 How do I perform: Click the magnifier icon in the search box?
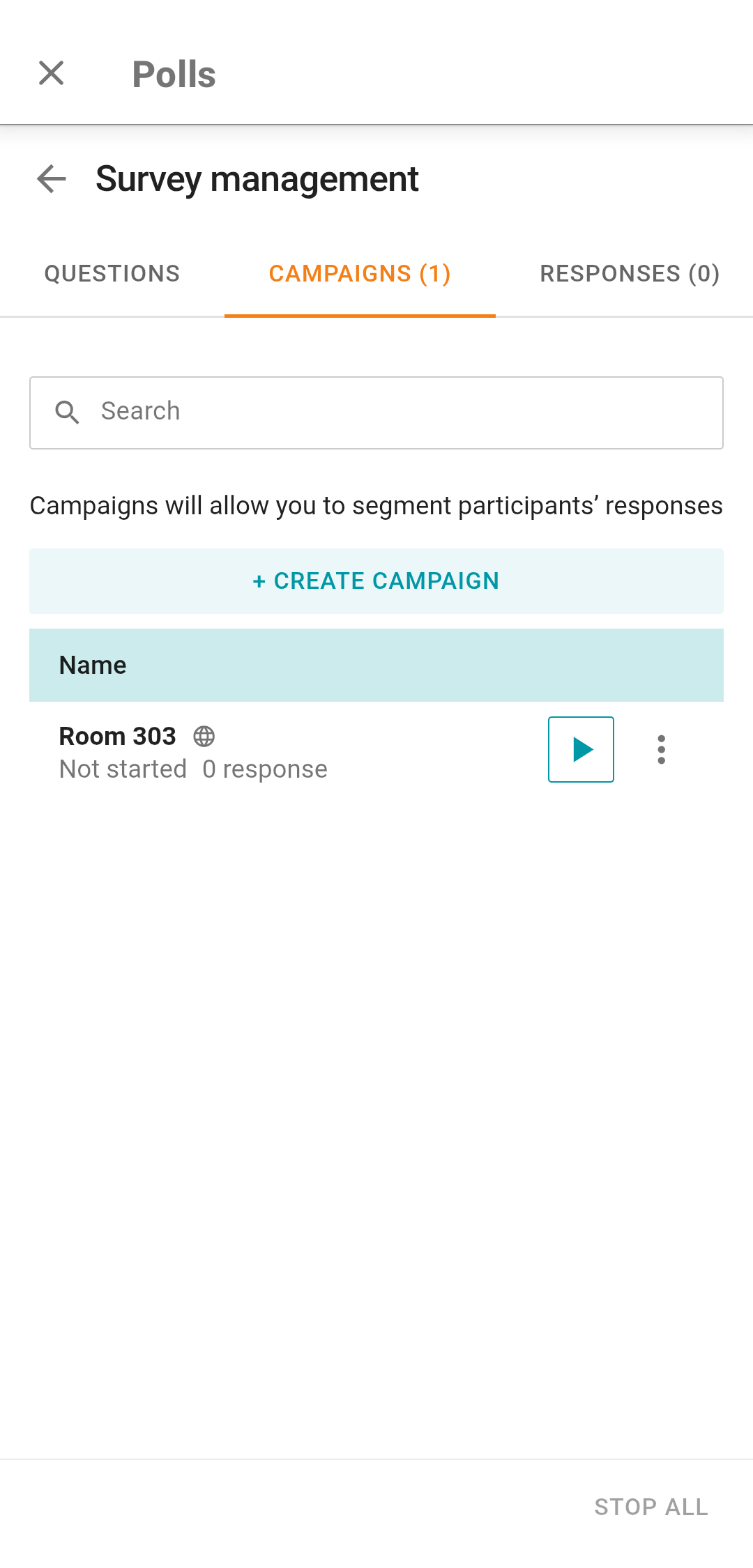[x=68, y=413]
